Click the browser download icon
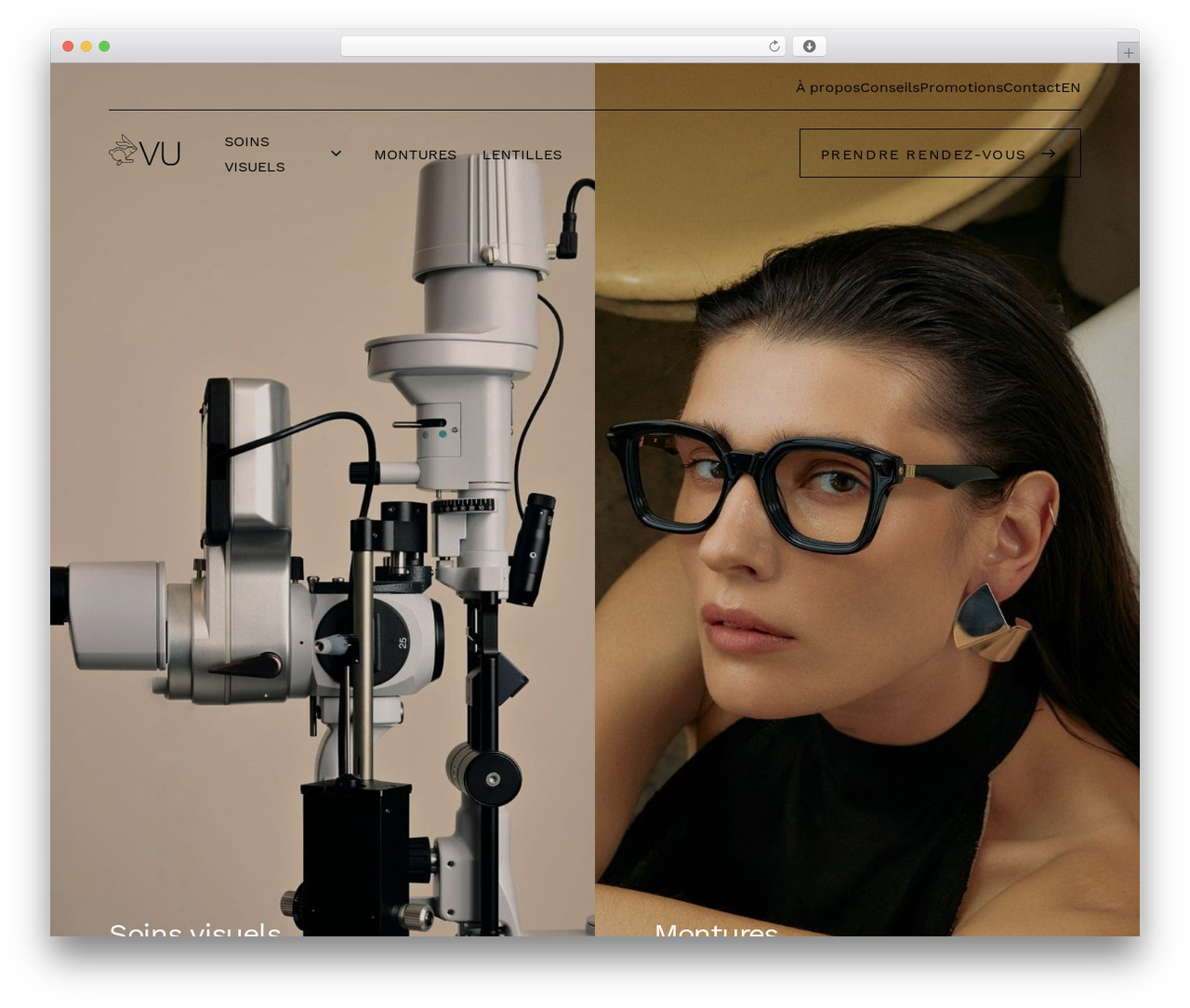Viewport: 1190px width, 1008px height. point(810,46)
